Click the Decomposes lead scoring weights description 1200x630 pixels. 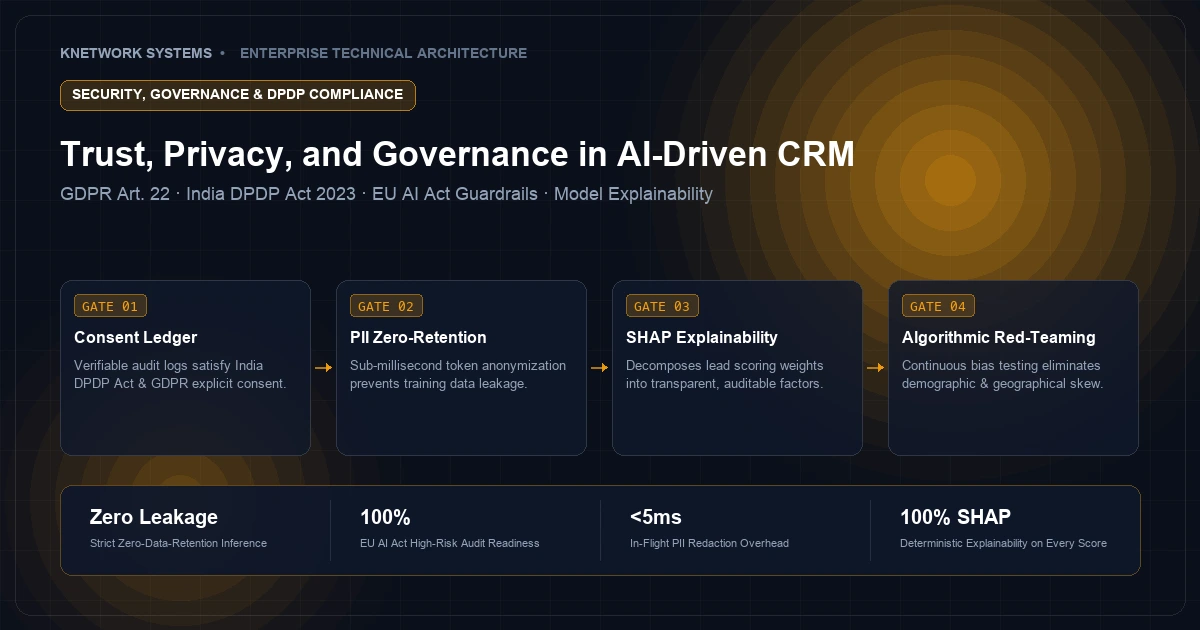725,375
